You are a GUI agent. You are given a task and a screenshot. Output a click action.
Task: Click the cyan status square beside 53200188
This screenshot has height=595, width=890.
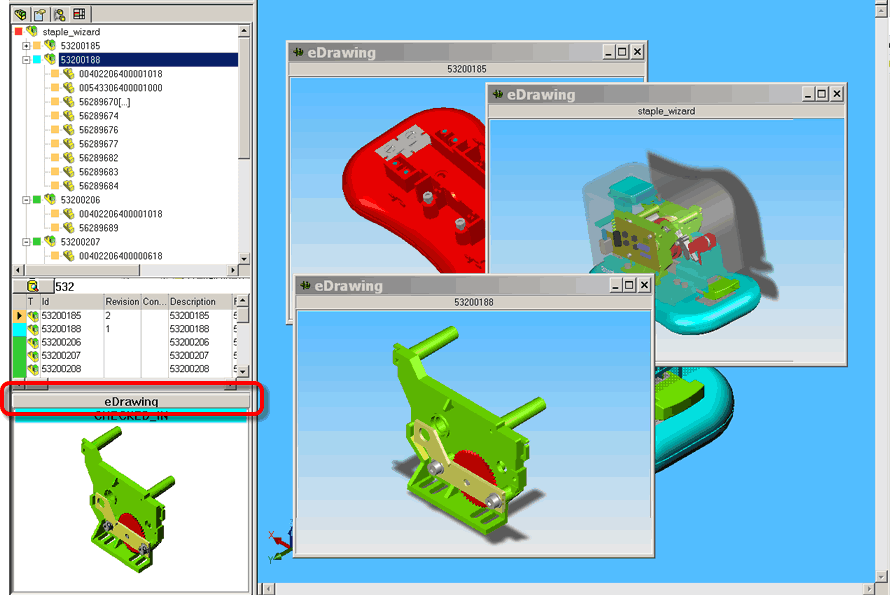tap(37, 60)
